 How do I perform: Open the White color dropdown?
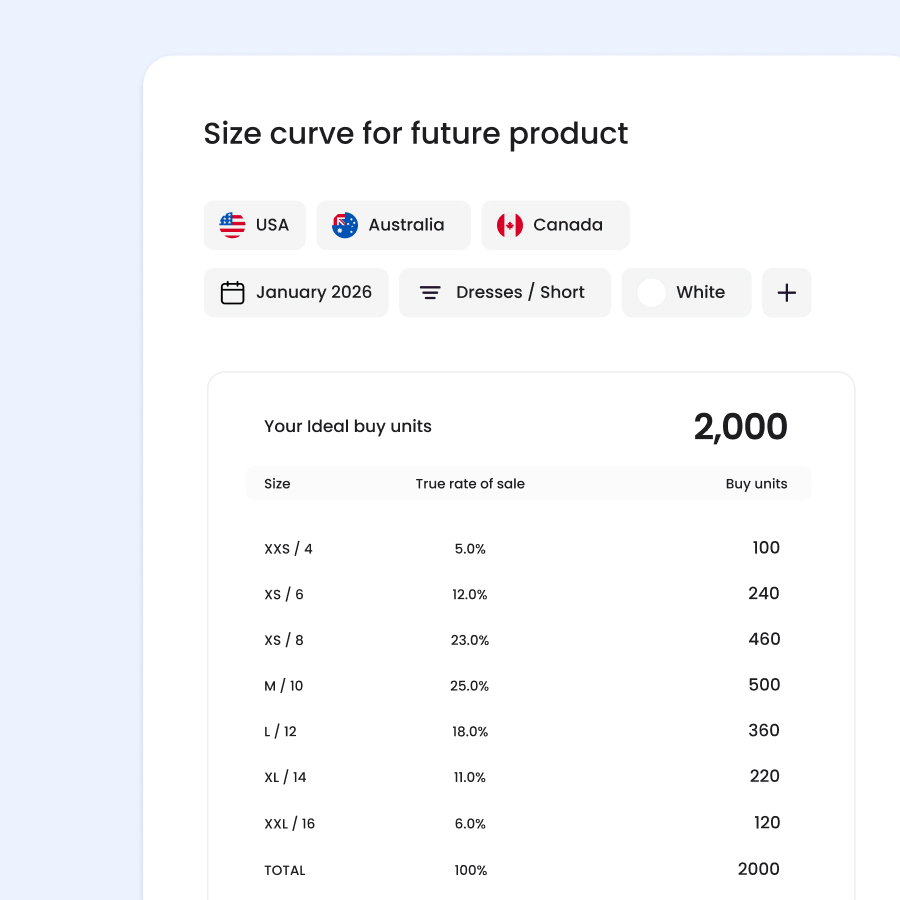click(x=687, y=293)
